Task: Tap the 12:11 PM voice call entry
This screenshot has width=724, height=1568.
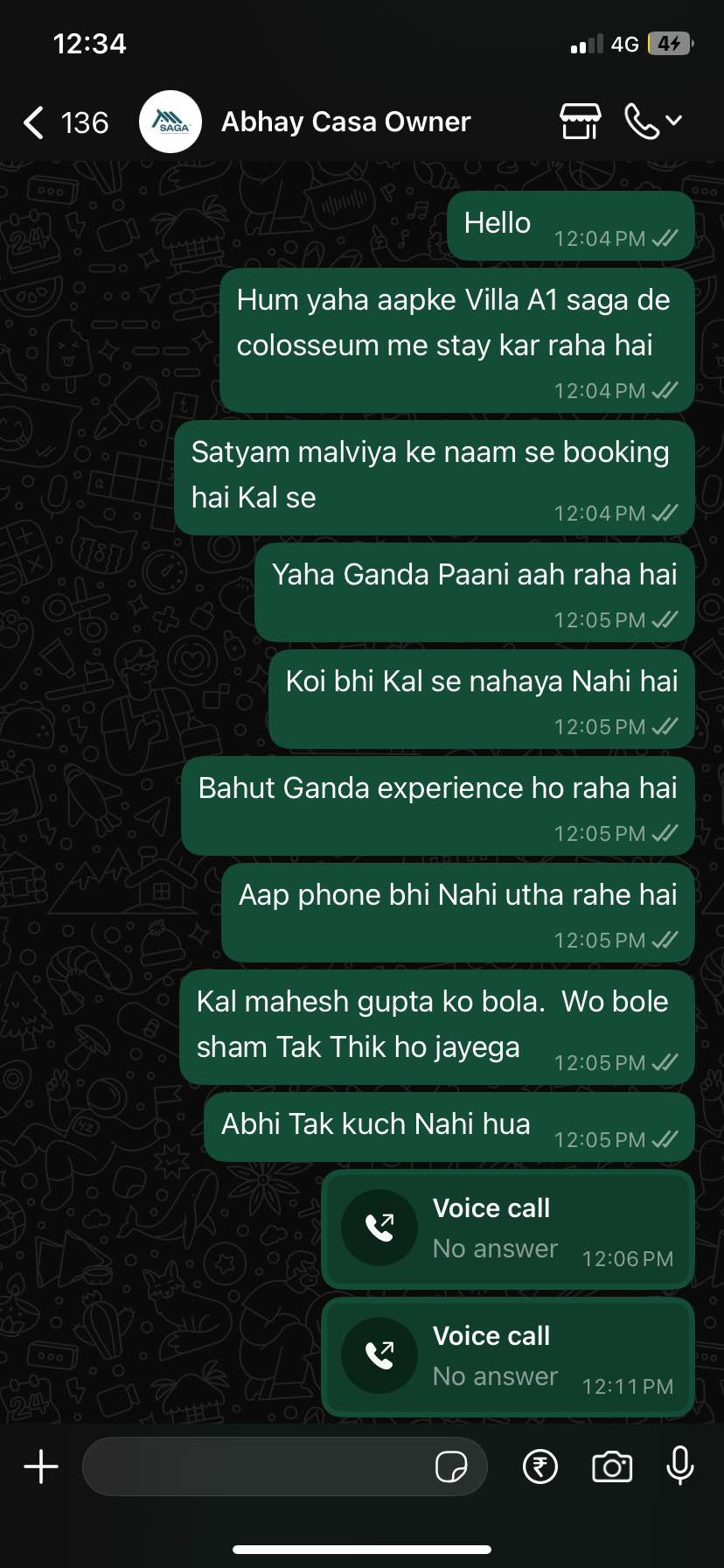Action: click(x=508, y=1356)
